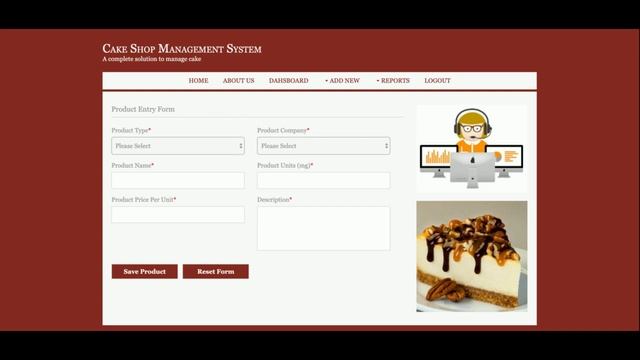Click the support agent illustration

(x=472, y=149)
